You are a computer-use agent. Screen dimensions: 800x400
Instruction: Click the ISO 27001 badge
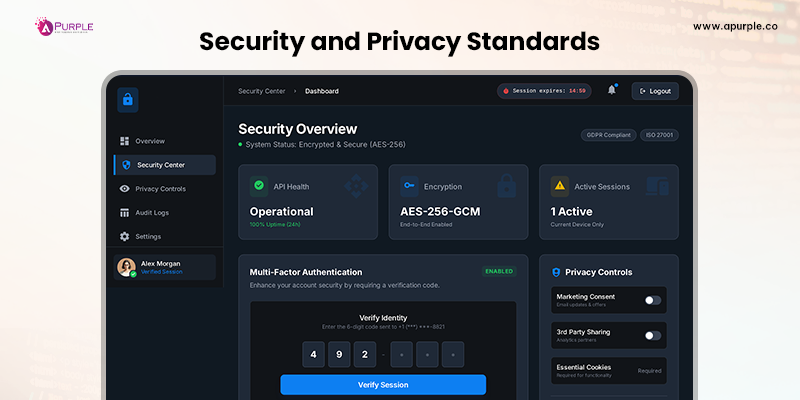click(x=659, y=135)
